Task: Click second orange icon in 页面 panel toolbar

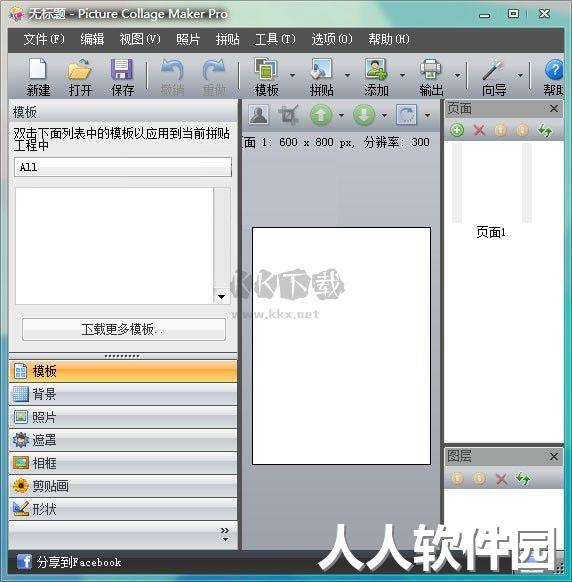Action: pos(522,130)
